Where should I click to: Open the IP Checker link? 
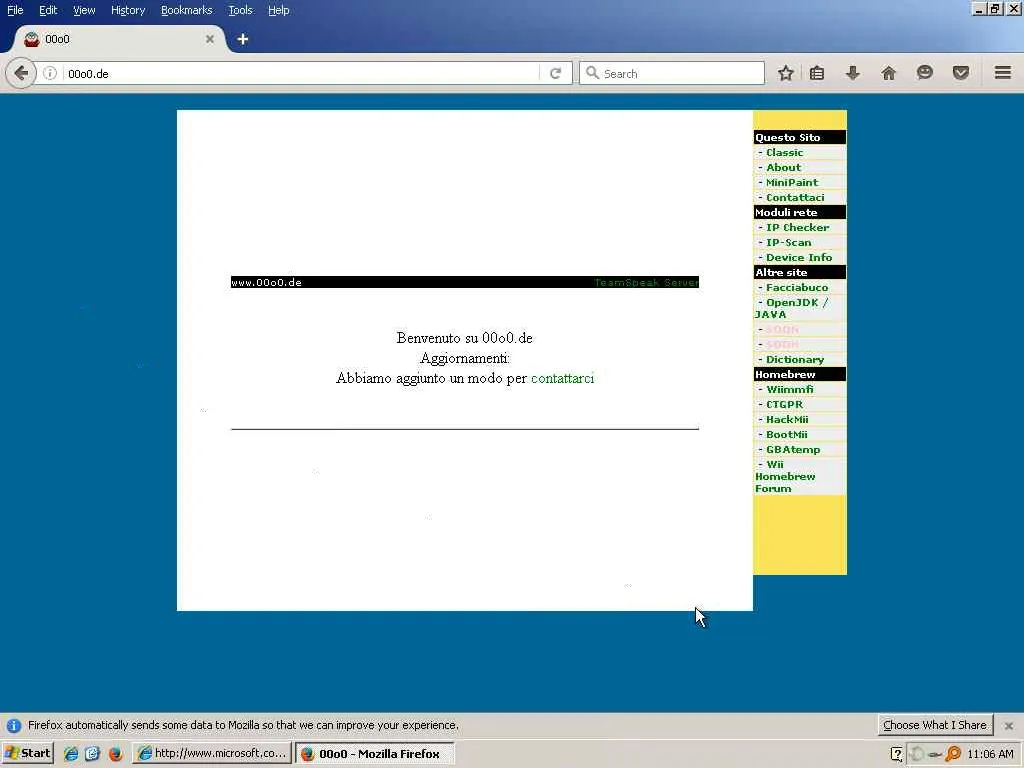point(797,227)
